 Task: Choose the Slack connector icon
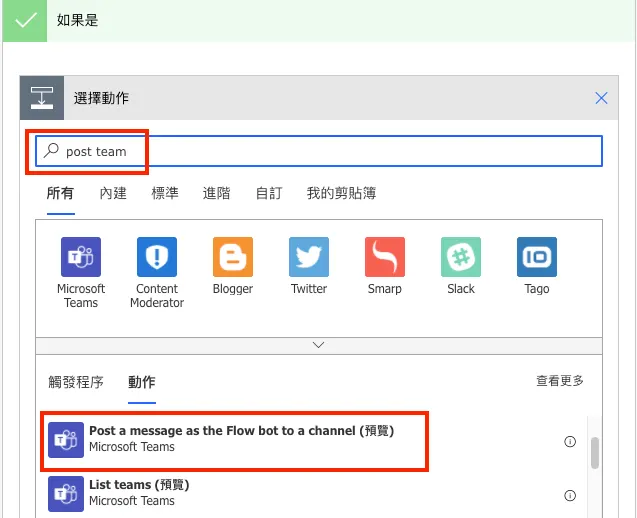point(461,257)
